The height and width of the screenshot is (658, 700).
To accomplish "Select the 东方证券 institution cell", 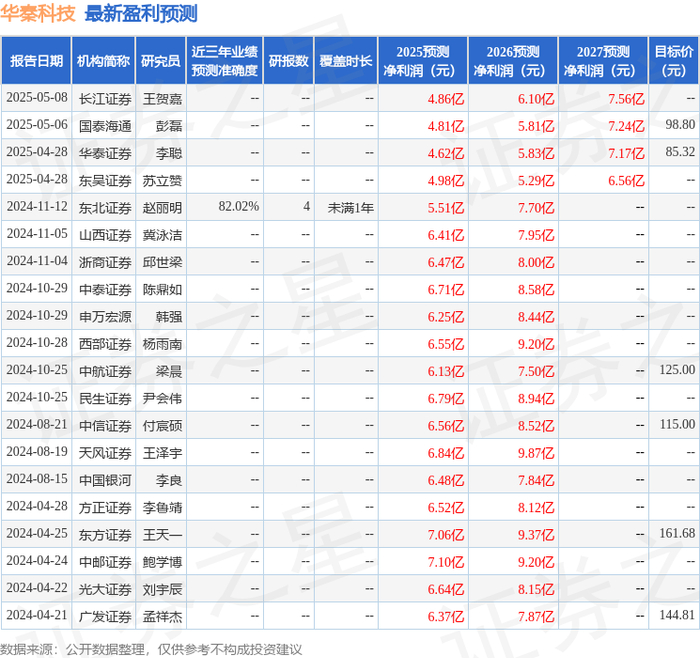I will (x=105, y=534).
